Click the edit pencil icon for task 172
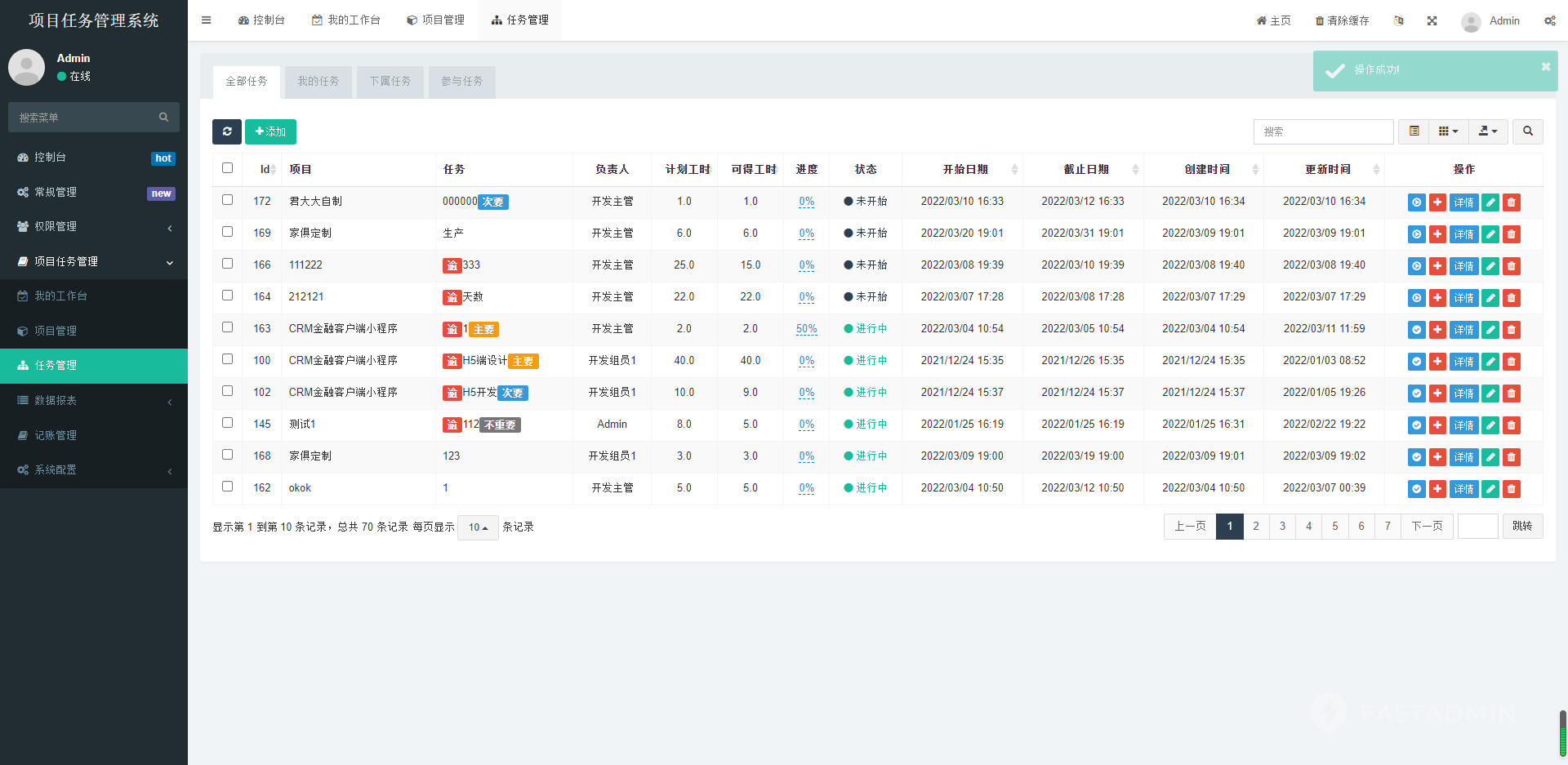1568x765 pixels. (1489, 202)
